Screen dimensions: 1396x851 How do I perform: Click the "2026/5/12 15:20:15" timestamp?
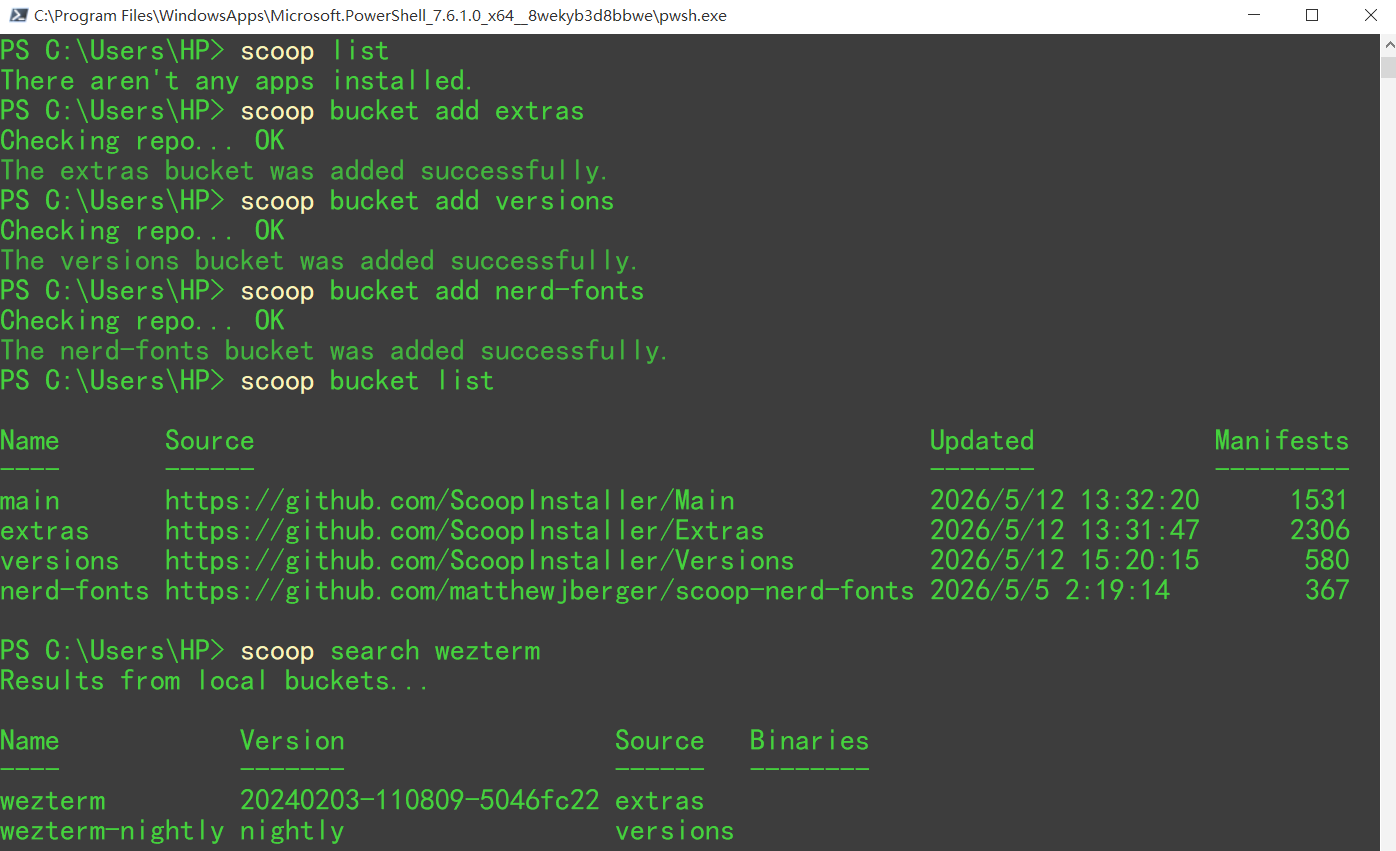1065,561
